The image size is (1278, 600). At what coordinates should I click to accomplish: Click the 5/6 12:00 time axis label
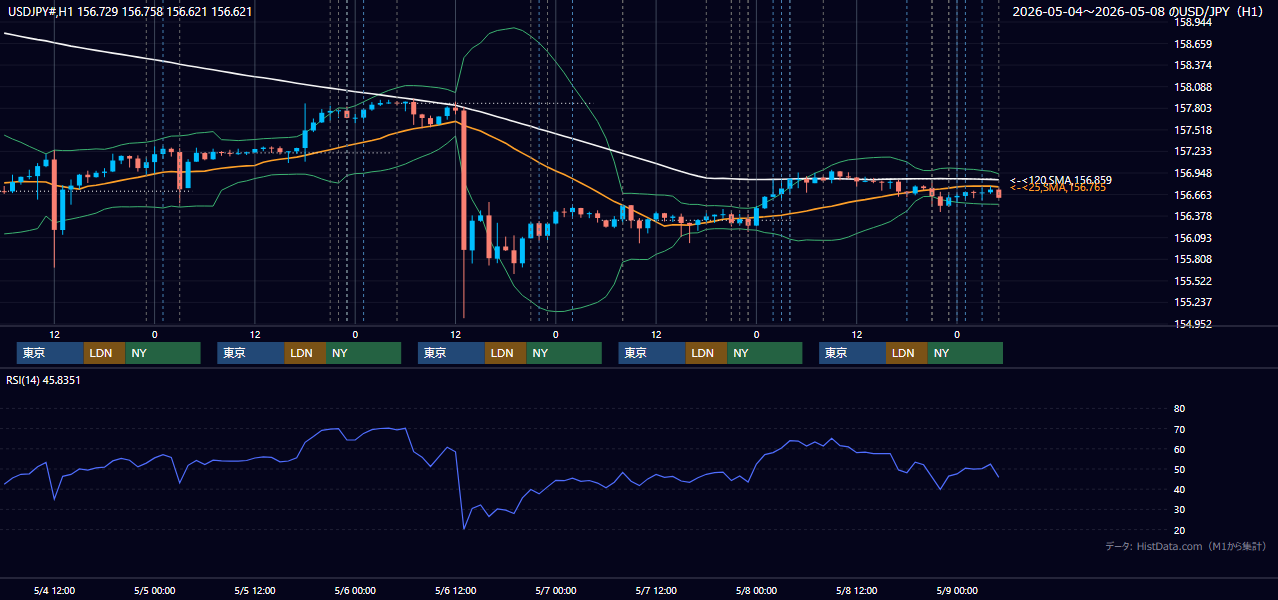tap(455, 590)
